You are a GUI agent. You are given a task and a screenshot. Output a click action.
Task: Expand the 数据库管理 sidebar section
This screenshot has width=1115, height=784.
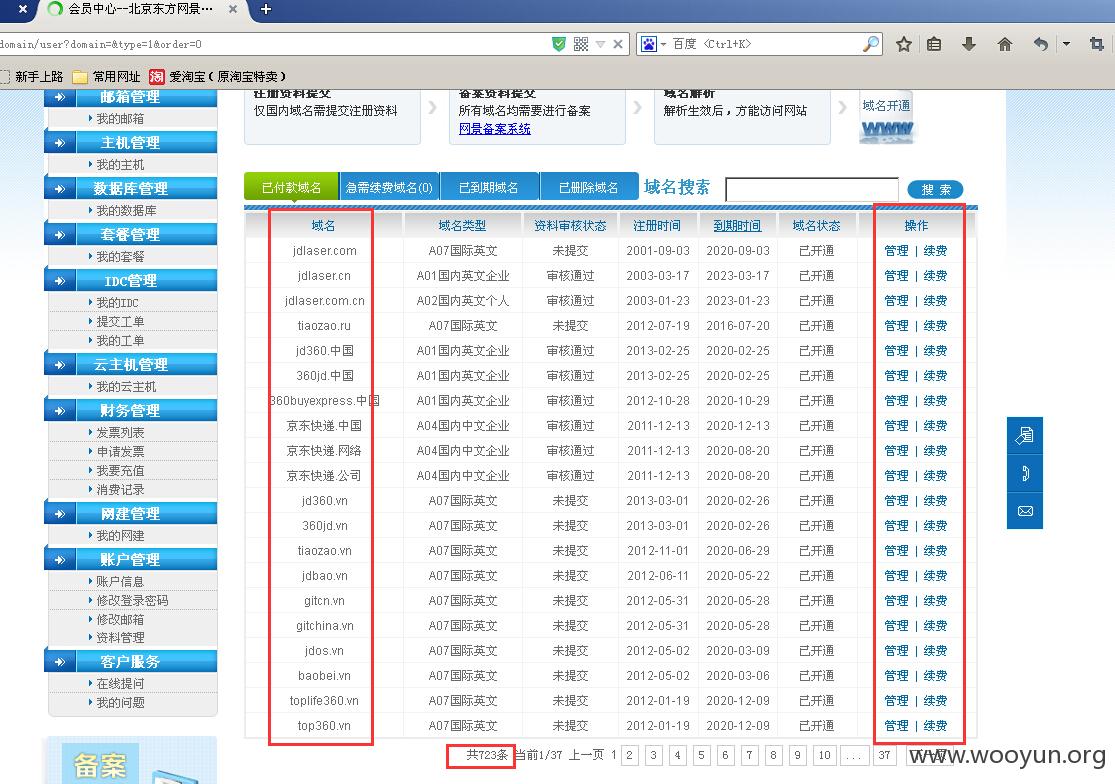131,188
